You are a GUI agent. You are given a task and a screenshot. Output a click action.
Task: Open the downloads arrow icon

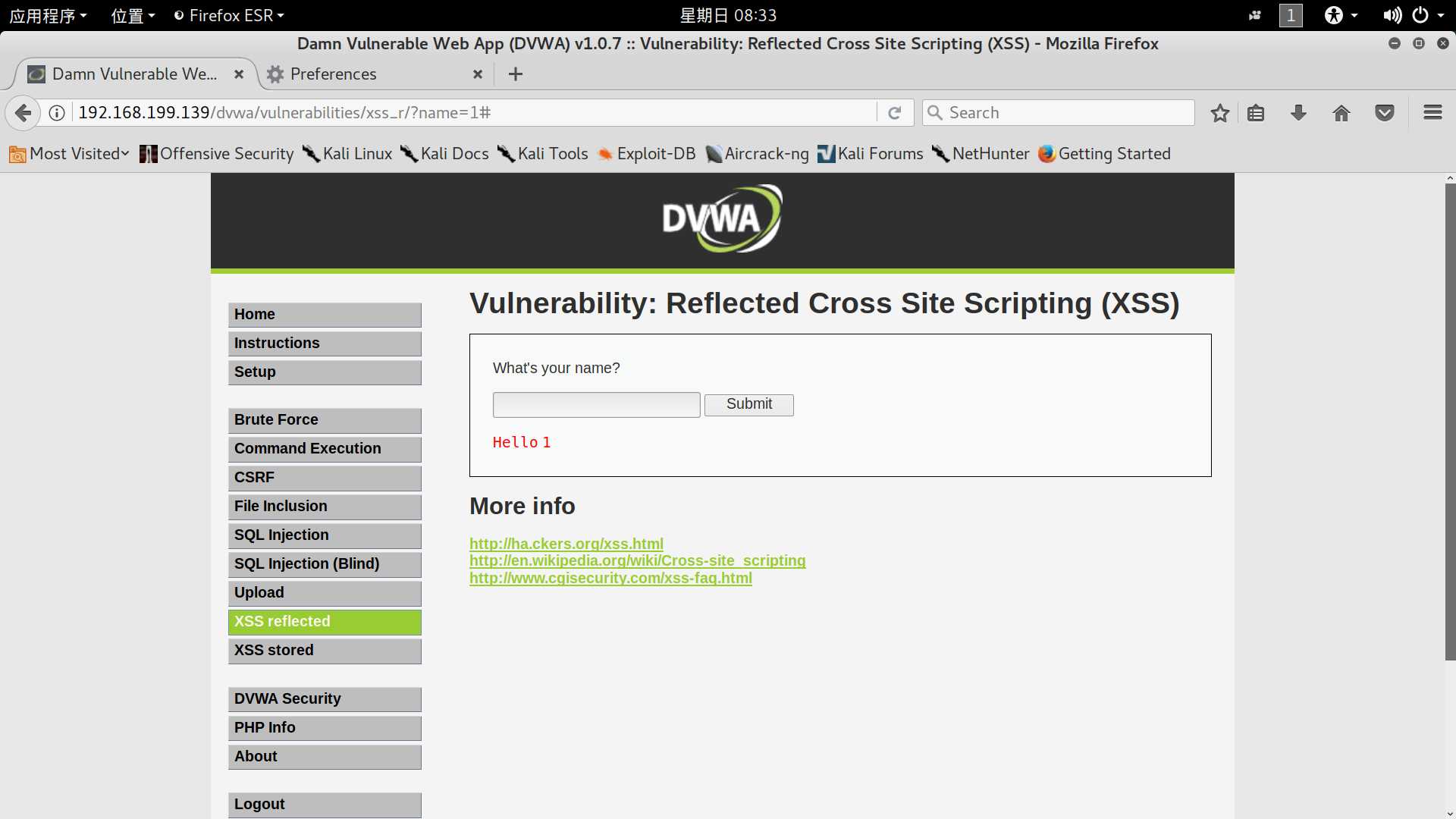[x=1298, y=113]
